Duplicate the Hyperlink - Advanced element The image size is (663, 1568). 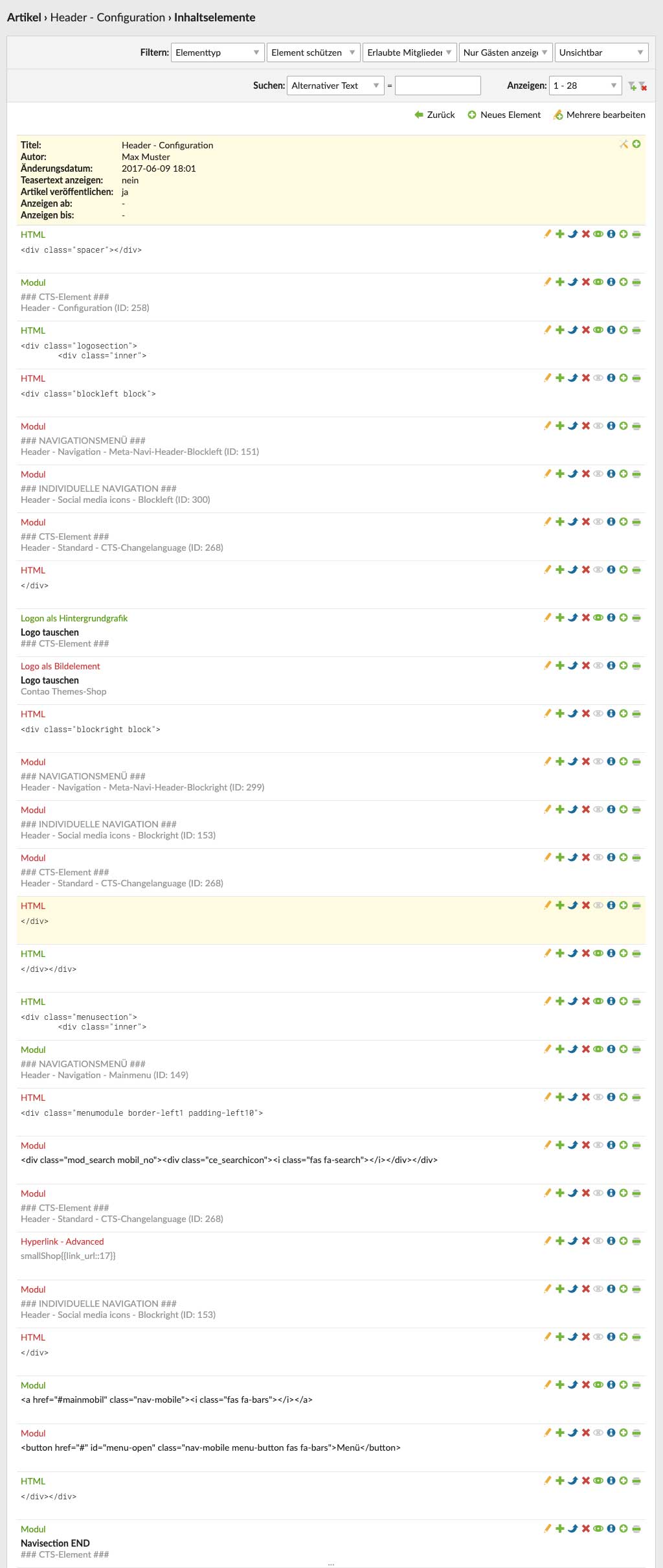tap(560, 1241)
